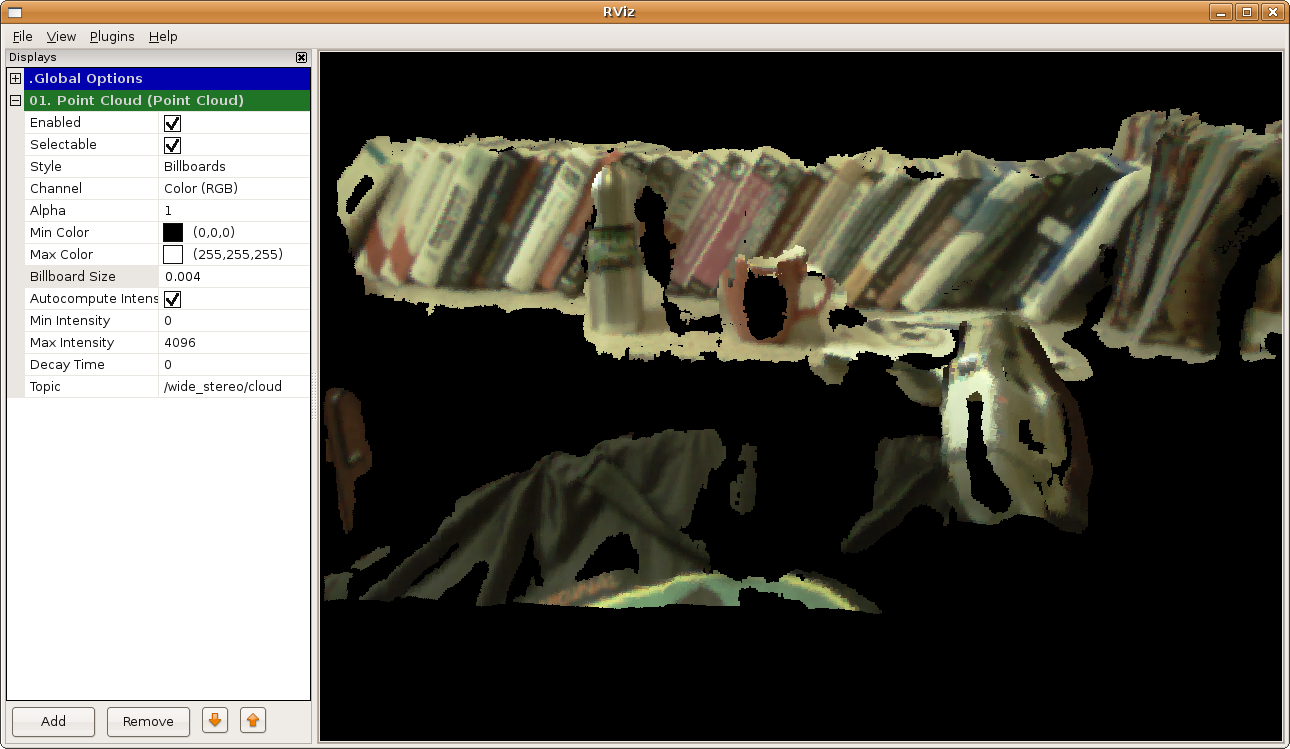Pick the black Min Color swatch
The image size is (1290, 749).
[x=173, y=232]
